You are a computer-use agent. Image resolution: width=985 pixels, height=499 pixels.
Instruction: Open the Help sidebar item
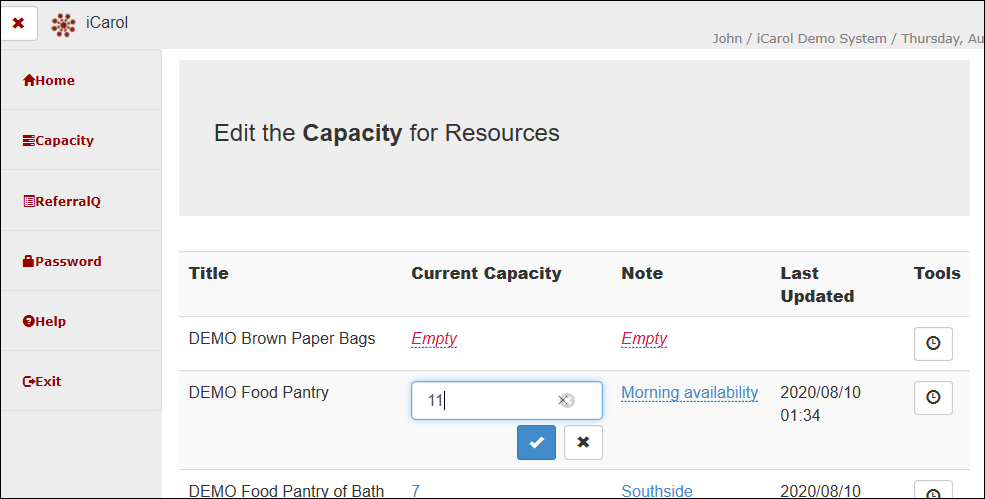(x=44, y=321)
